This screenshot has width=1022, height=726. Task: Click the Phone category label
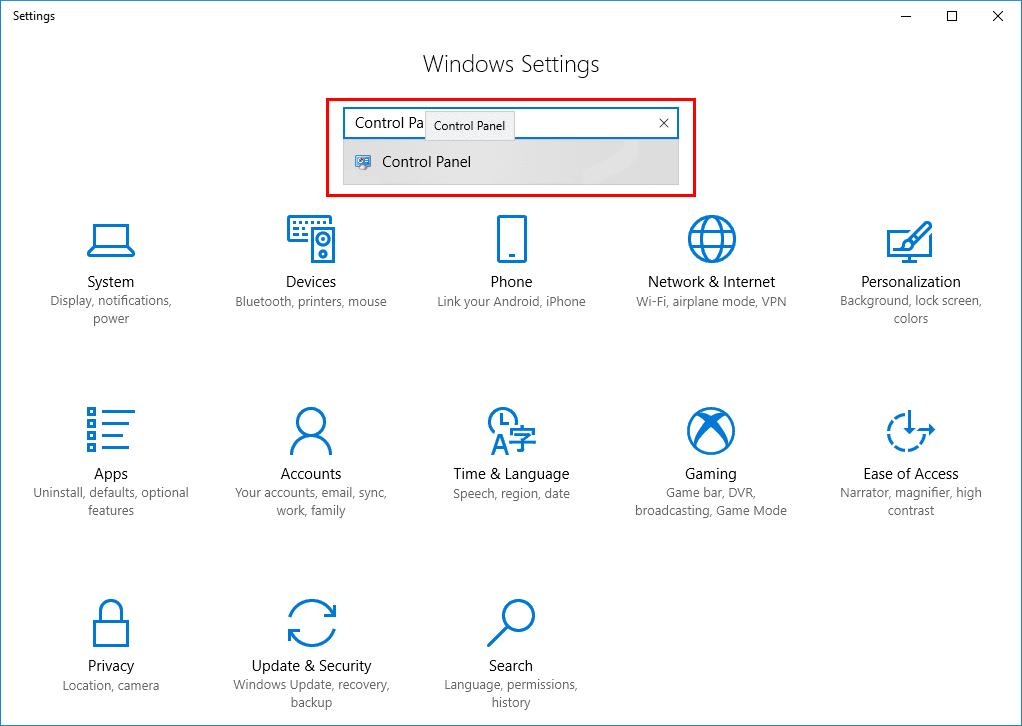pyautogui.click(x=512, y=282)
